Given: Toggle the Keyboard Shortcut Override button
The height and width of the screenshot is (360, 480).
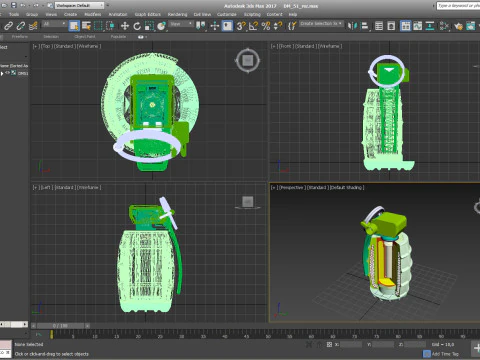Looking at the screenshot, I should coord(227,26).
